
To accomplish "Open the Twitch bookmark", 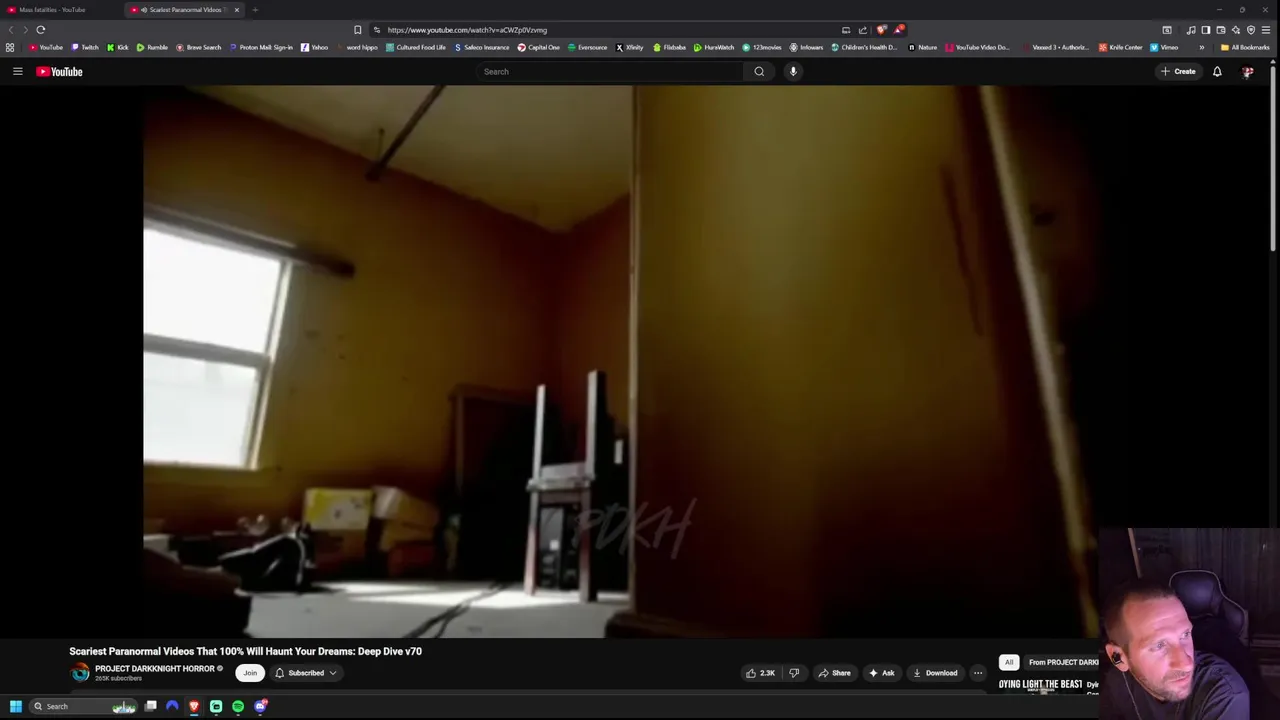I will click(x=85, y=47).
